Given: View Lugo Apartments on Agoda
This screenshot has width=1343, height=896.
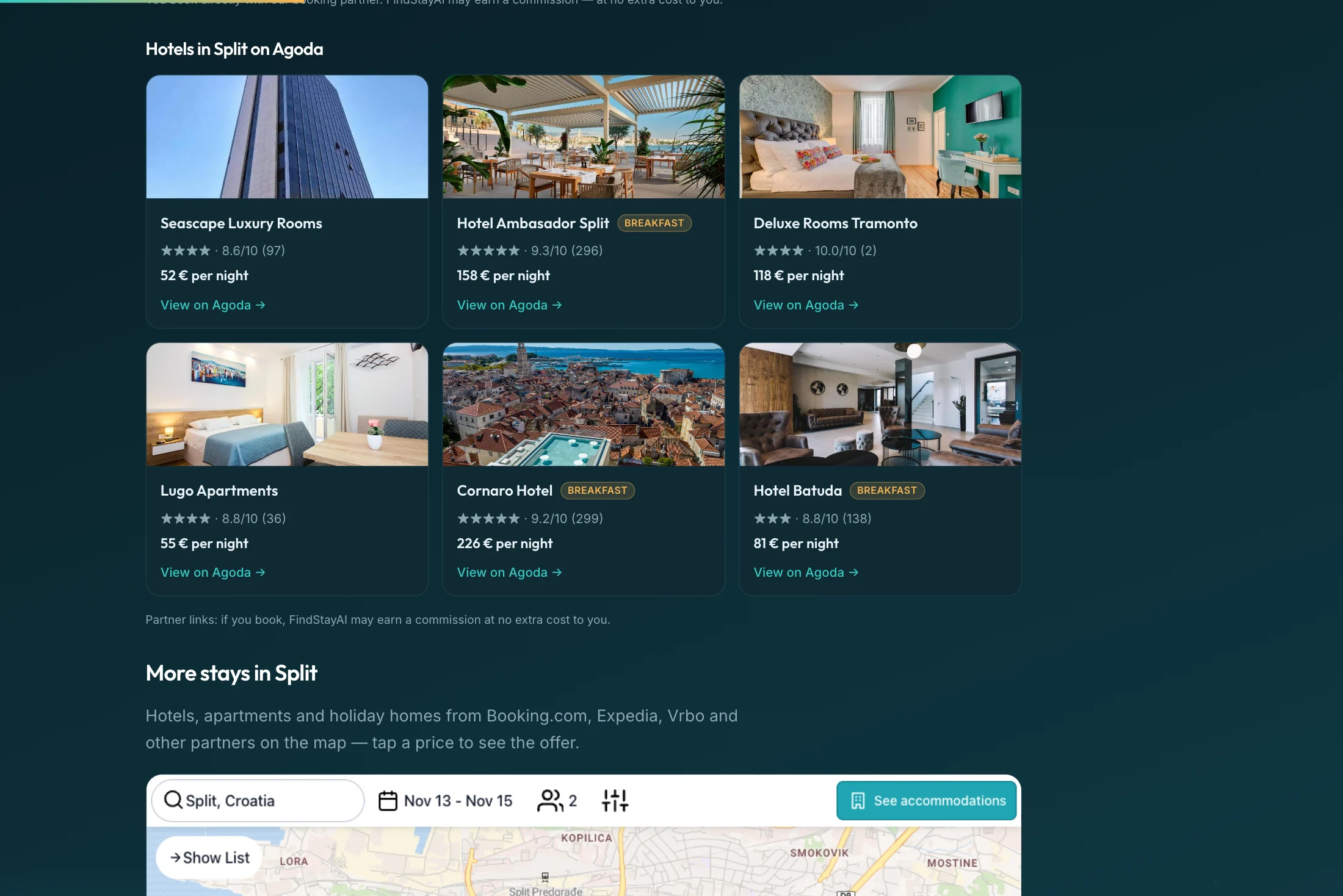Looking at the screenshot, I should pyautogui.click(x=212, y=572).
